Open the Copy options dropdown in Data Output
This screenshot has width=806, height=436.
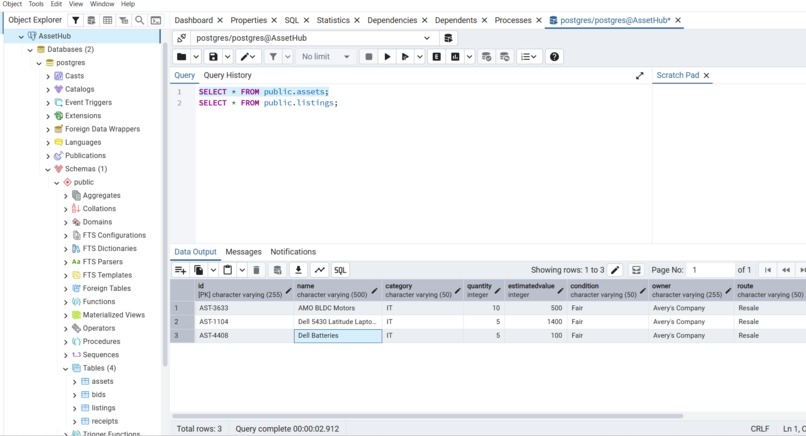(x=213, y=270)
